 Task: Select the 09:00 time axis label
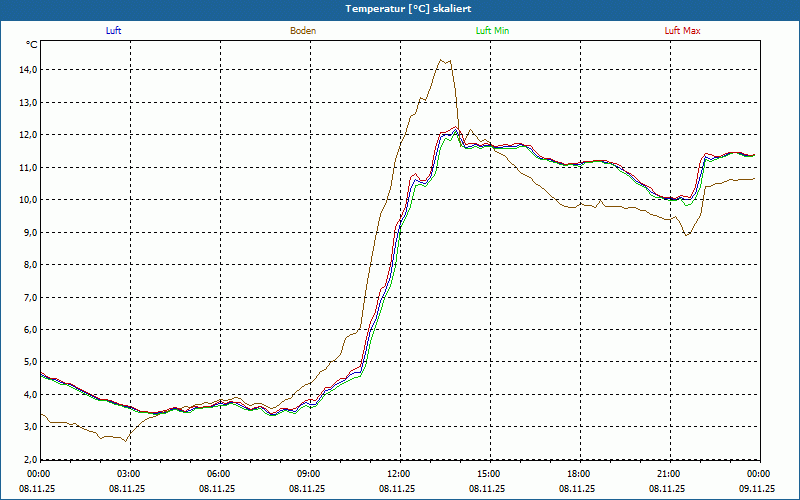pos(309,473)
